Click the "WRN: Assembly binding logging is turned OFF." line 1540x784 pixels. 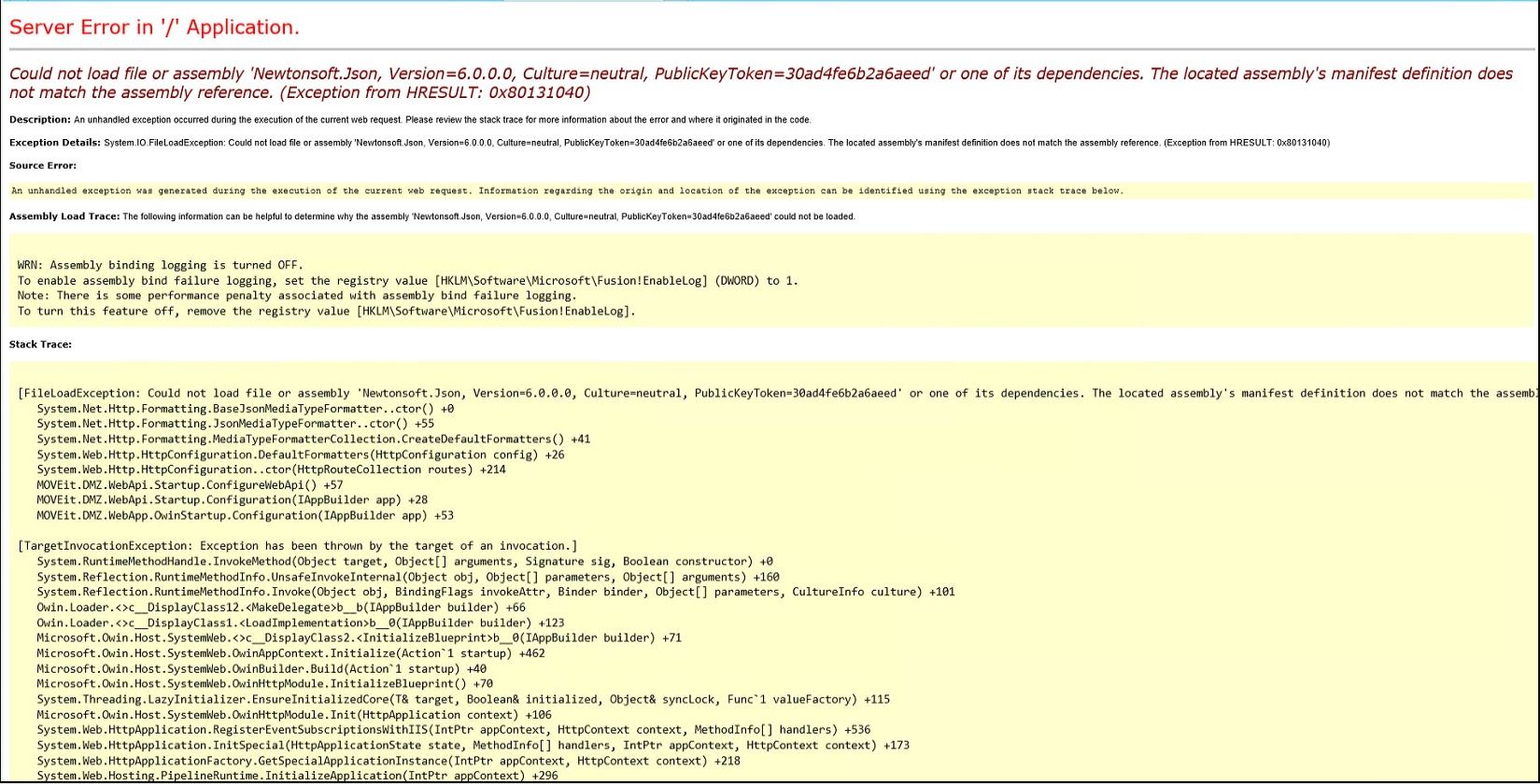point(161,265)
